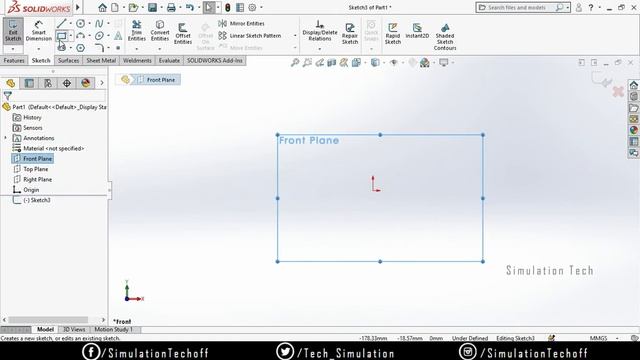Click the Save icon
The height and width of the screenshot is (360, 640).
tap(153, 7)
